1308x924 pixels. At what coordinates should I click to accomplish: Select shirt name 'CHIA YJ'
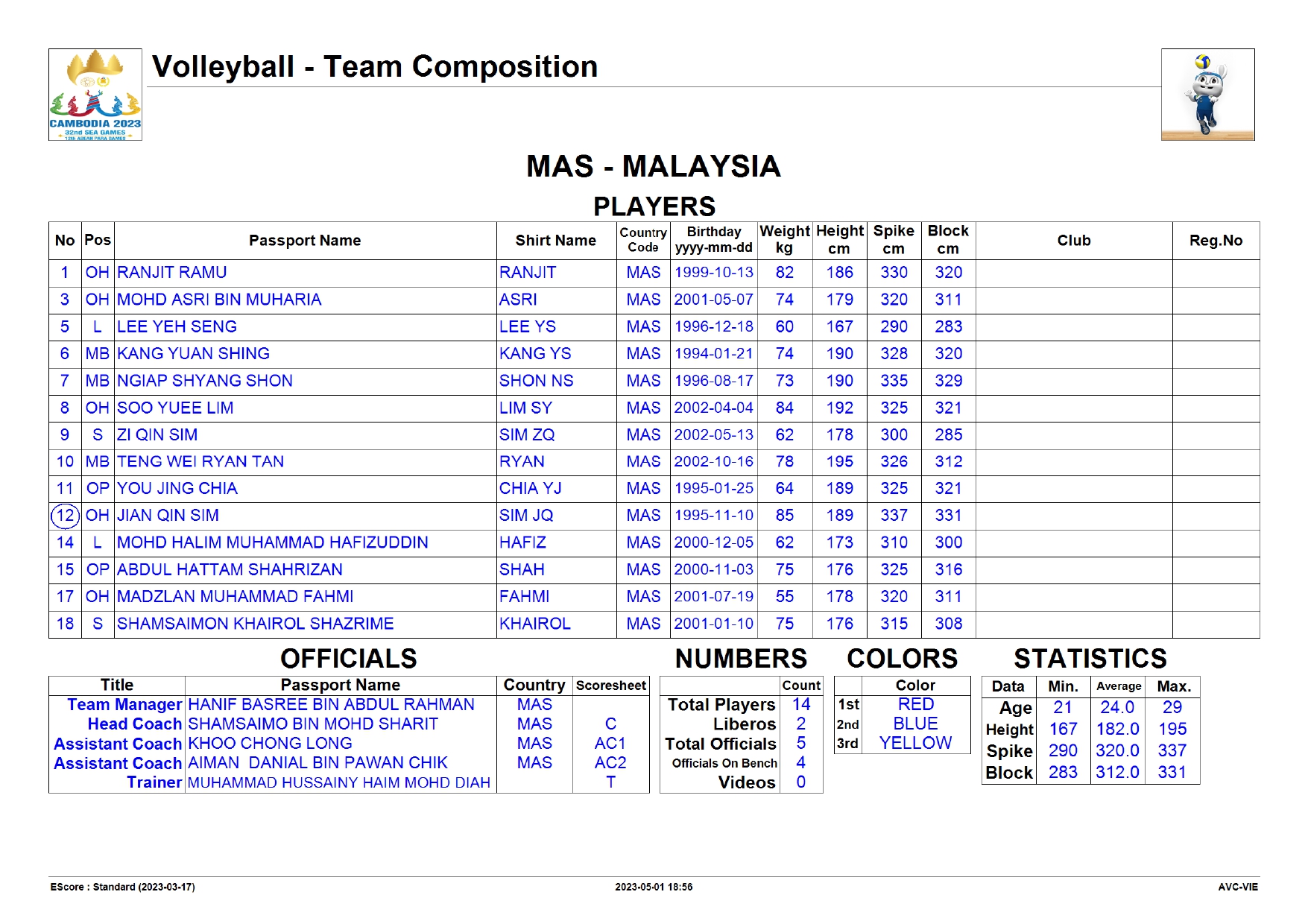pos(531,488)
